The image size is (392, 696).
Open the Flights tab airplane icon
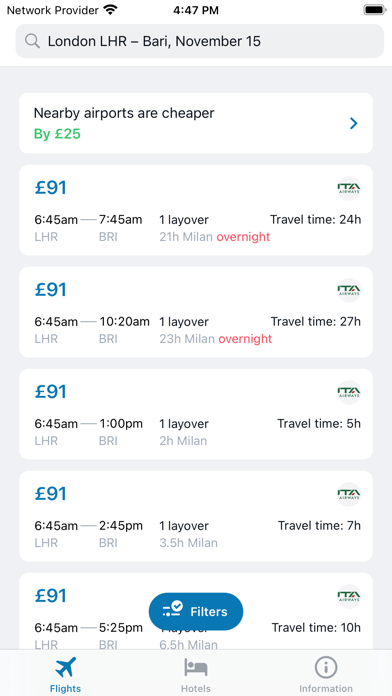click(65, 667)
